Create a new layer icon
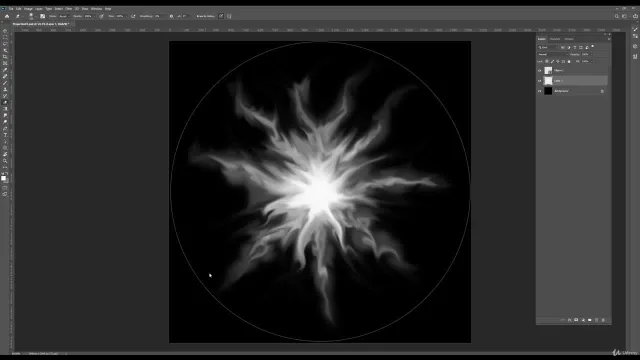The width and height of the screenshot is (640, 360). tap(596, 320)
